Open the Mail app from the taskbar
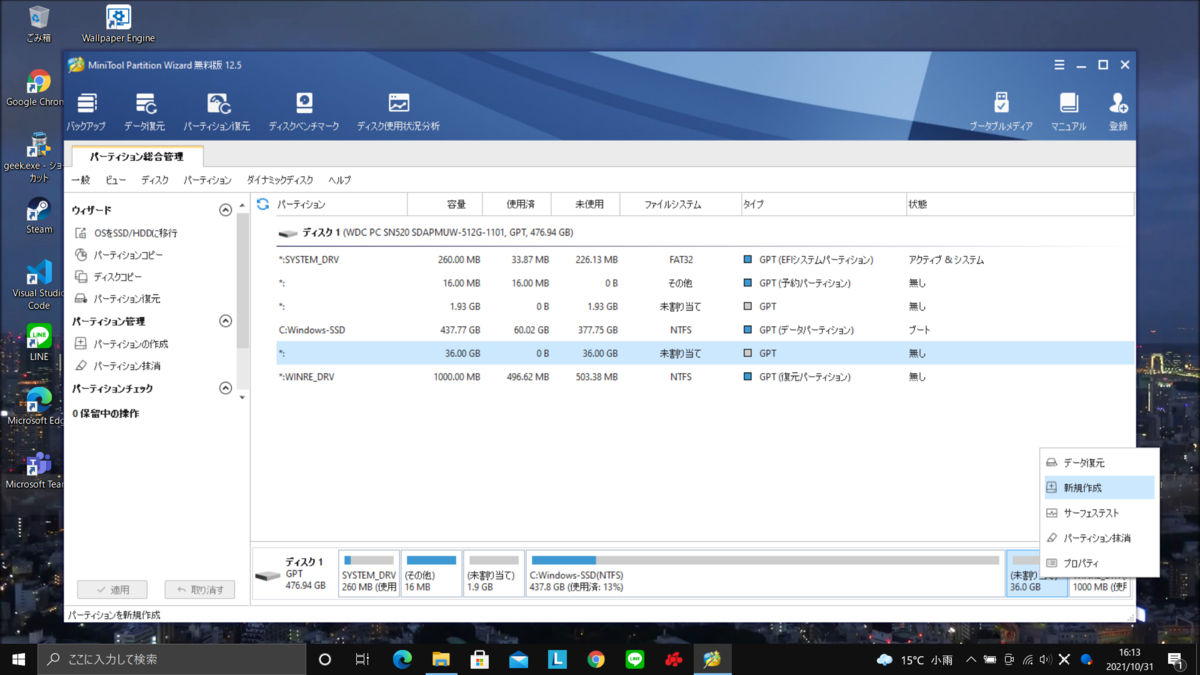Screen dimensions: 1200x675 click(x=518, y=659)
